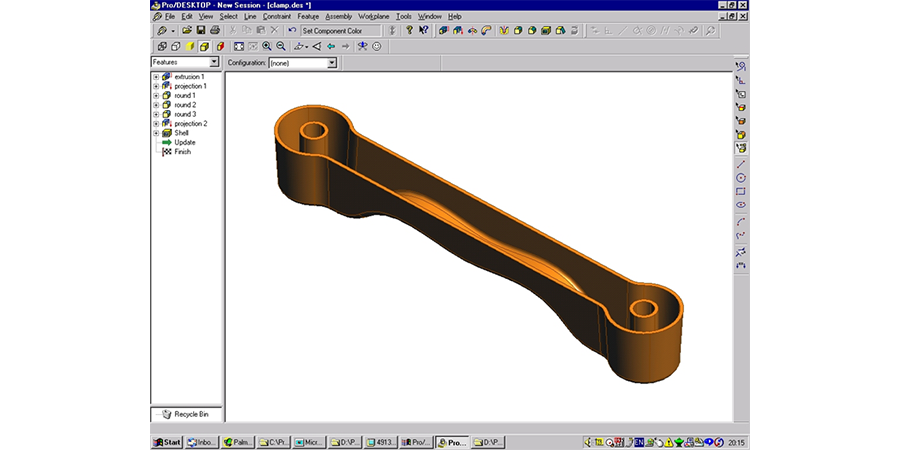Select the Rectangle drawing tool
Image resolution: width=900 pixels, height=450 pixels.
tap(741, 191)
